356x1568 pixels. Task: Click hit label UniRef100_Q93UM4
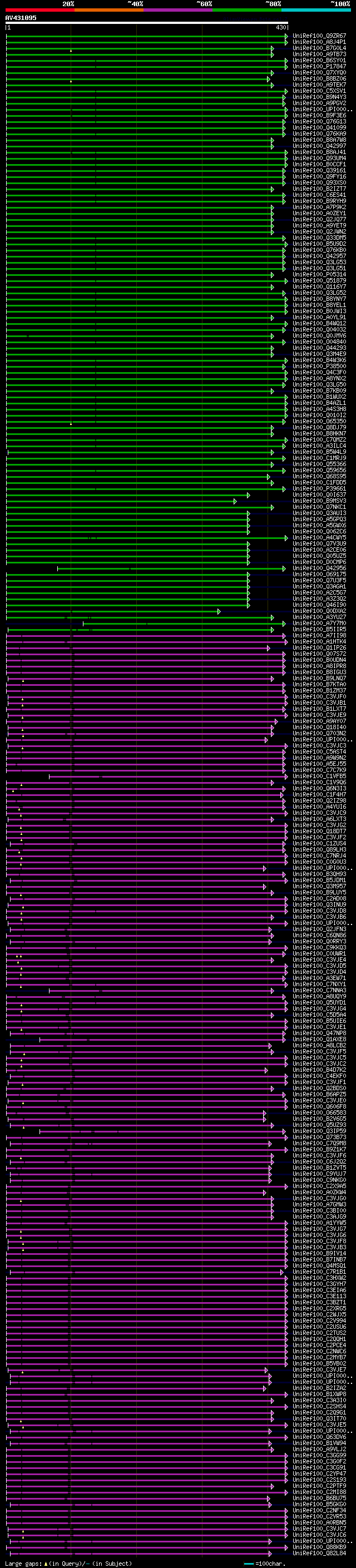coord(319,159)
